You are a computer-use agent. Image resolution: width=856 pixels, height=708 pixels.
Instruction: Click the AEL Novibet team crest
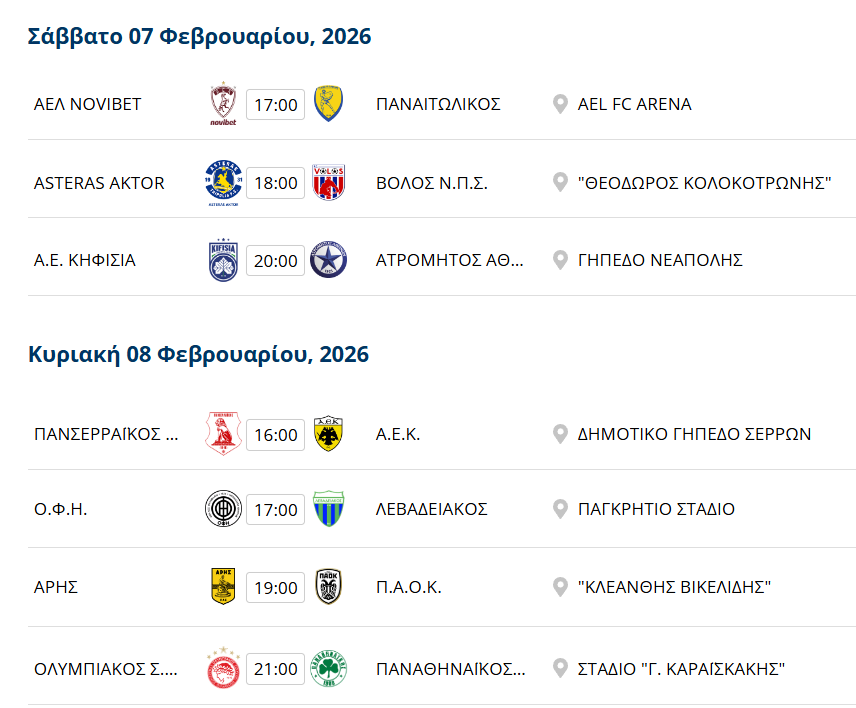[223, 104]
